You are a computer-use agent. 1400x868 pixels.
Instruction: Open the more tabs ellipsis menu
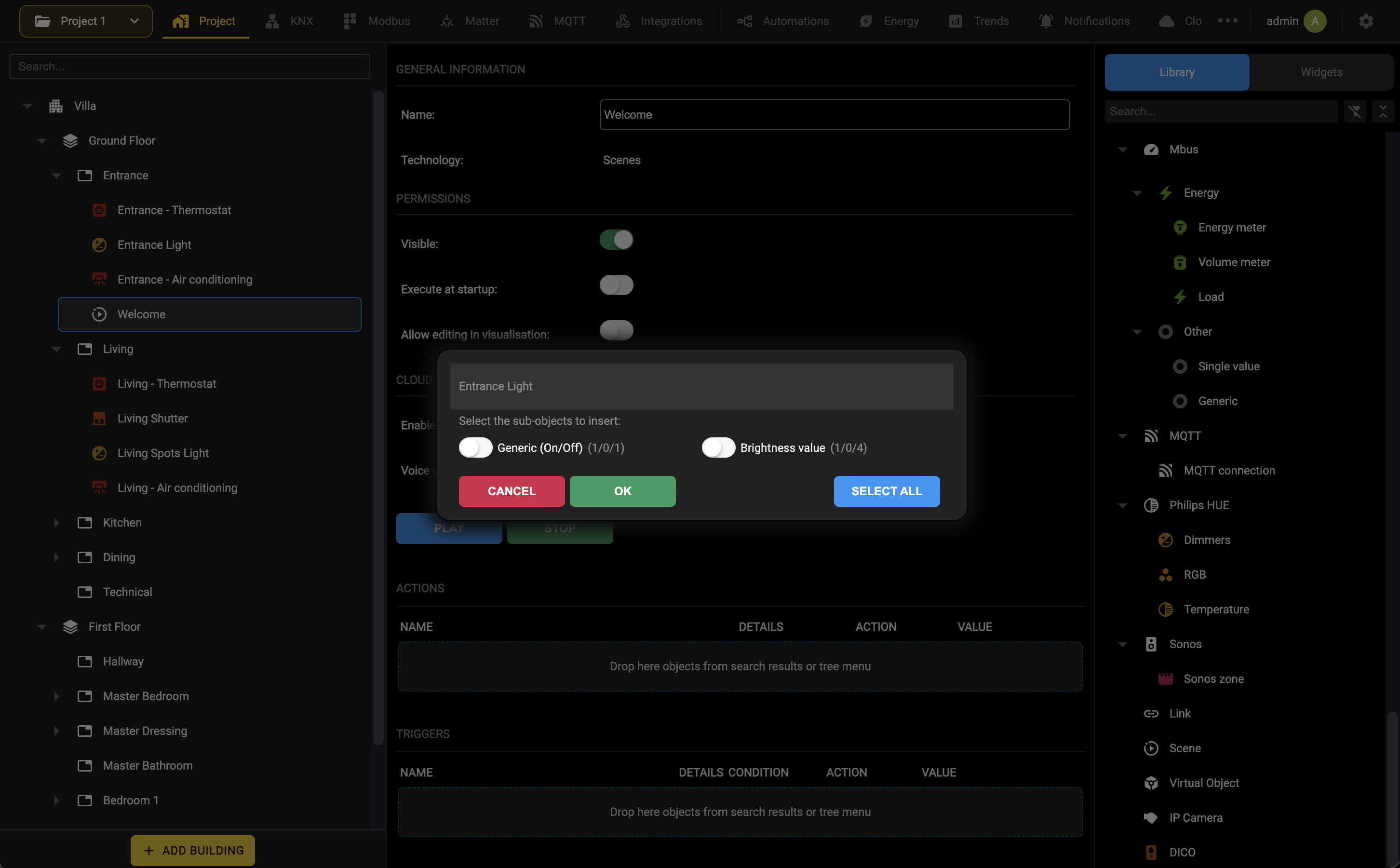1228,21
